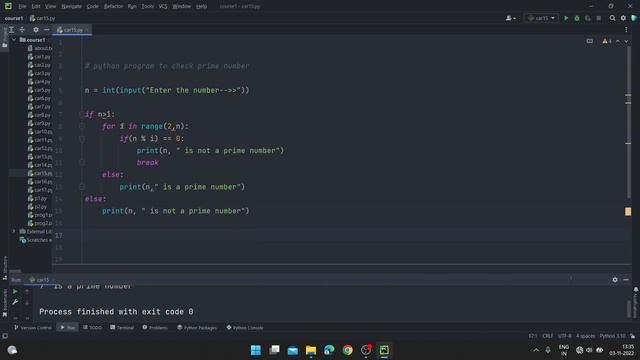Screen dimensions: 640x360
Task: Open the TODO tool window
Action: pos(92,328)
